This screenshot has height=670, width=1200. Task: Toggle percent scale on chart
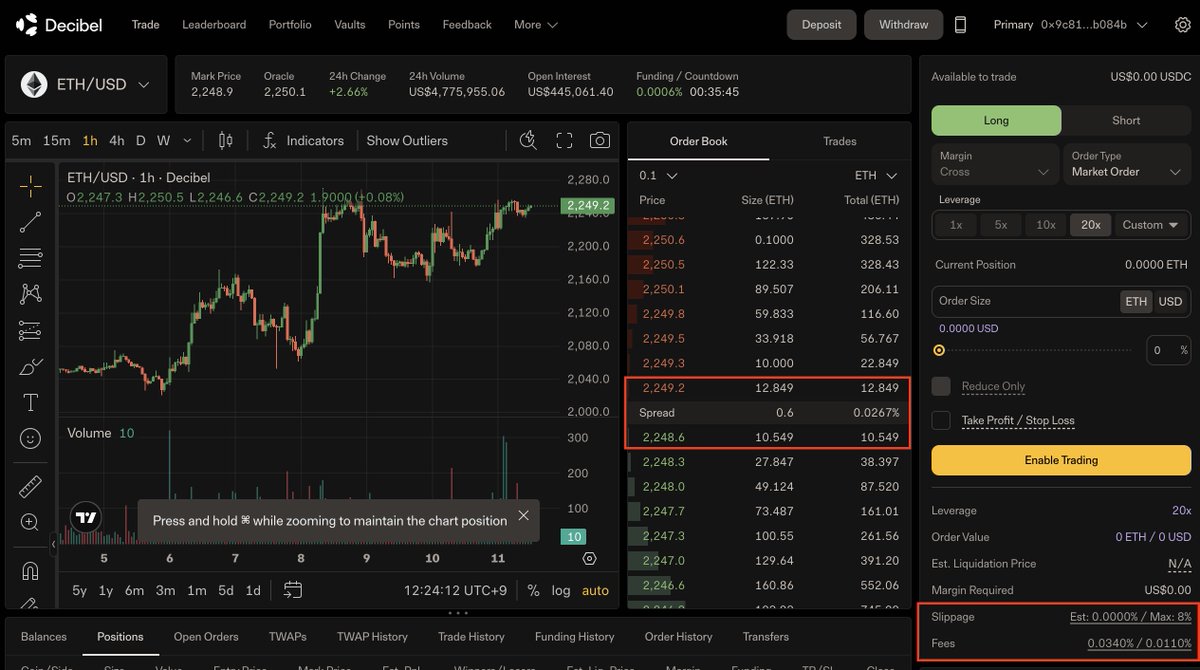tap(533, 590)
